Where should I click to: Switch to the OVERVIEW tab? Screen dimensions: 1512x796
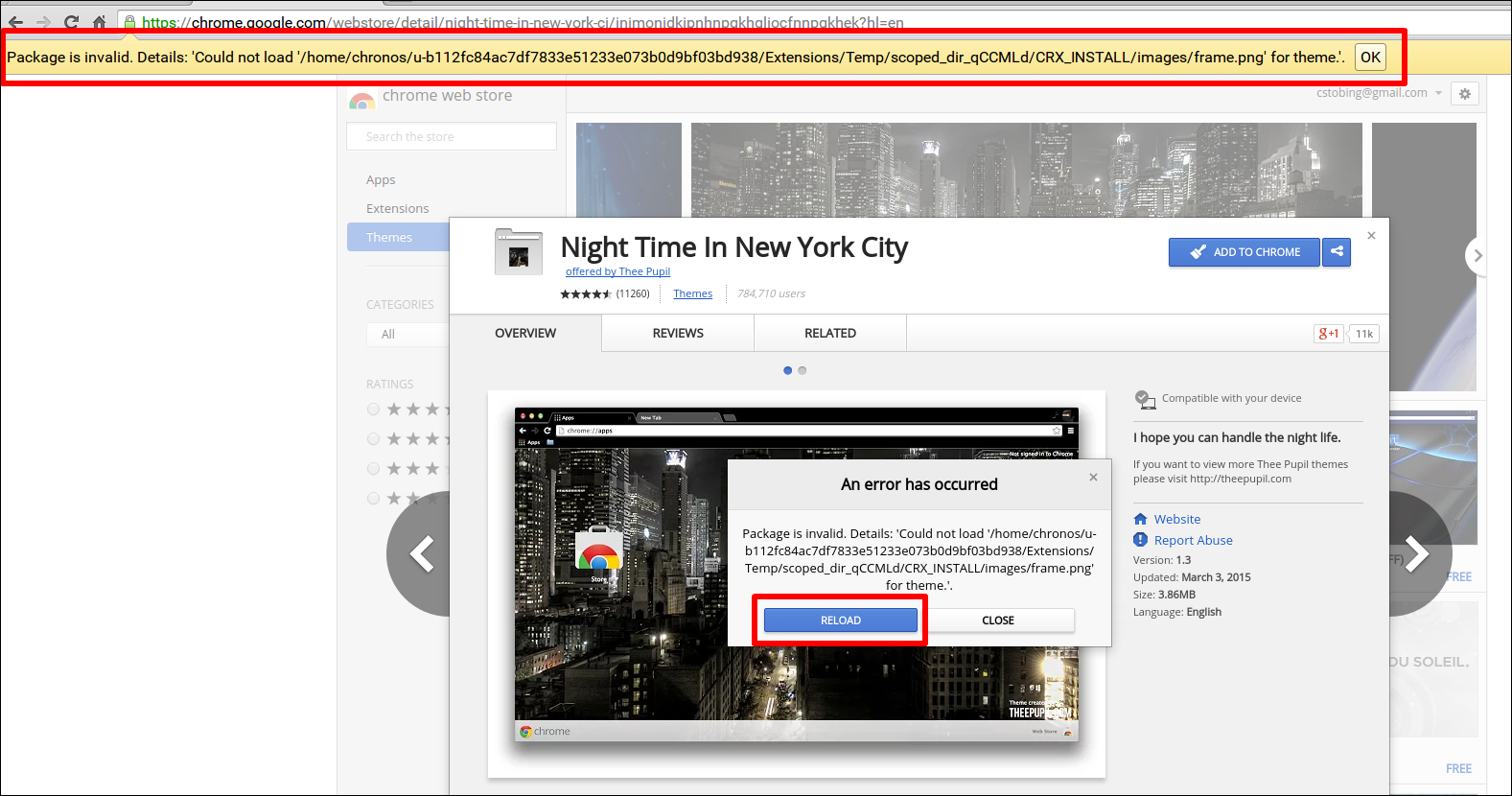coord(525,334)
